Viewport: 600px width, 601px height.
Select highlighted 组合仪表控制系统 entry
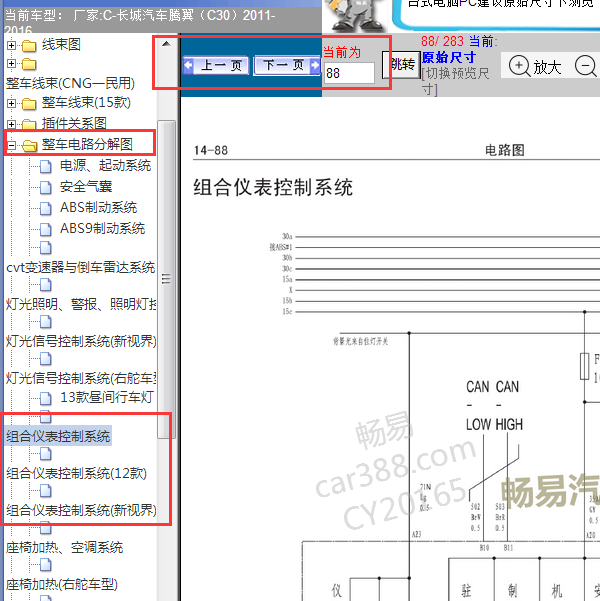[x=58, y=436]
